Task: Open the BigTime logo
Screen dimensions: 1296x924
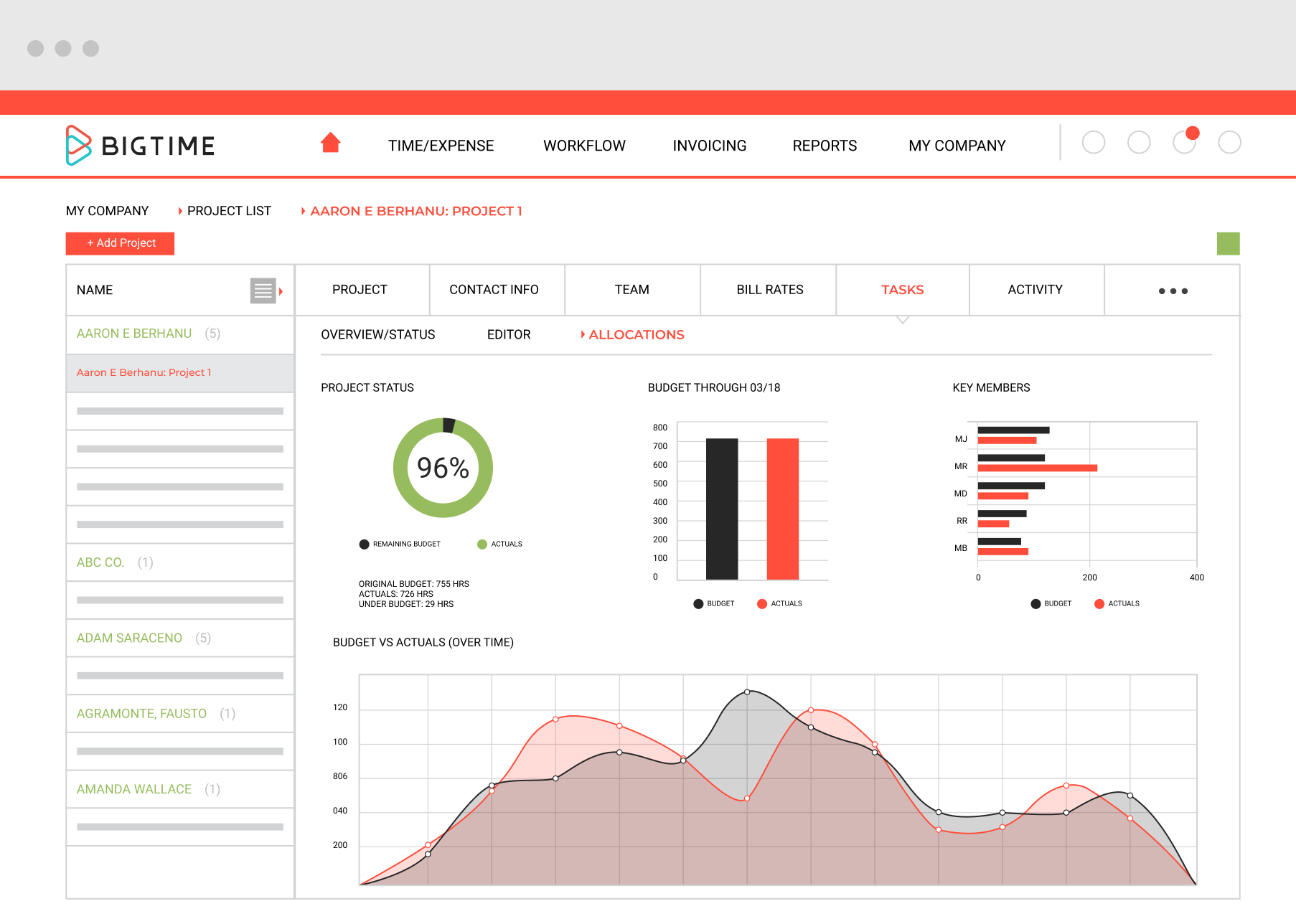Action: 140,145
